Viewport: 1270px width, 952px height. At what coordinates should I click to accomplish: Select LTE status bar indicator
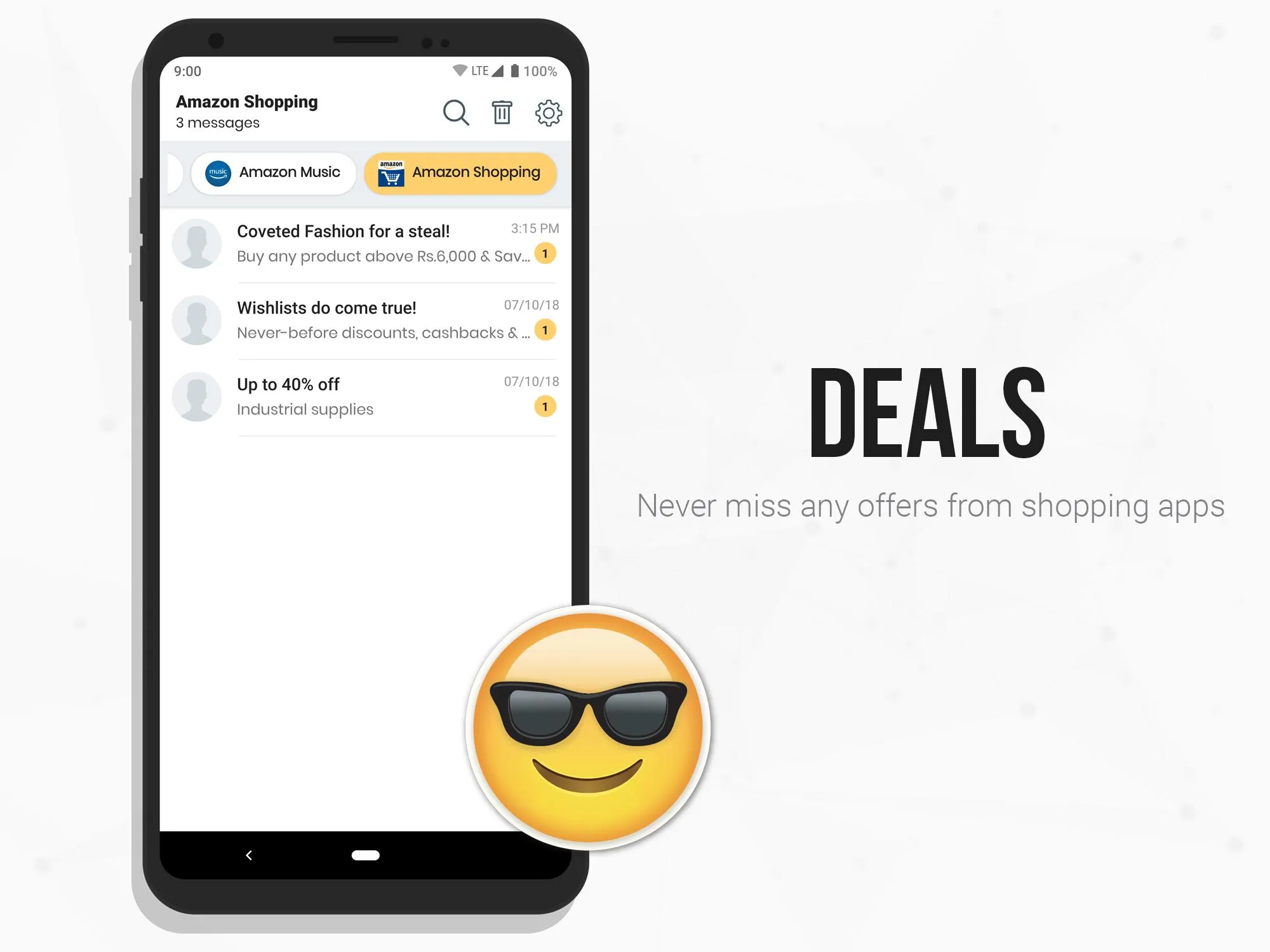tap(469, 70)
